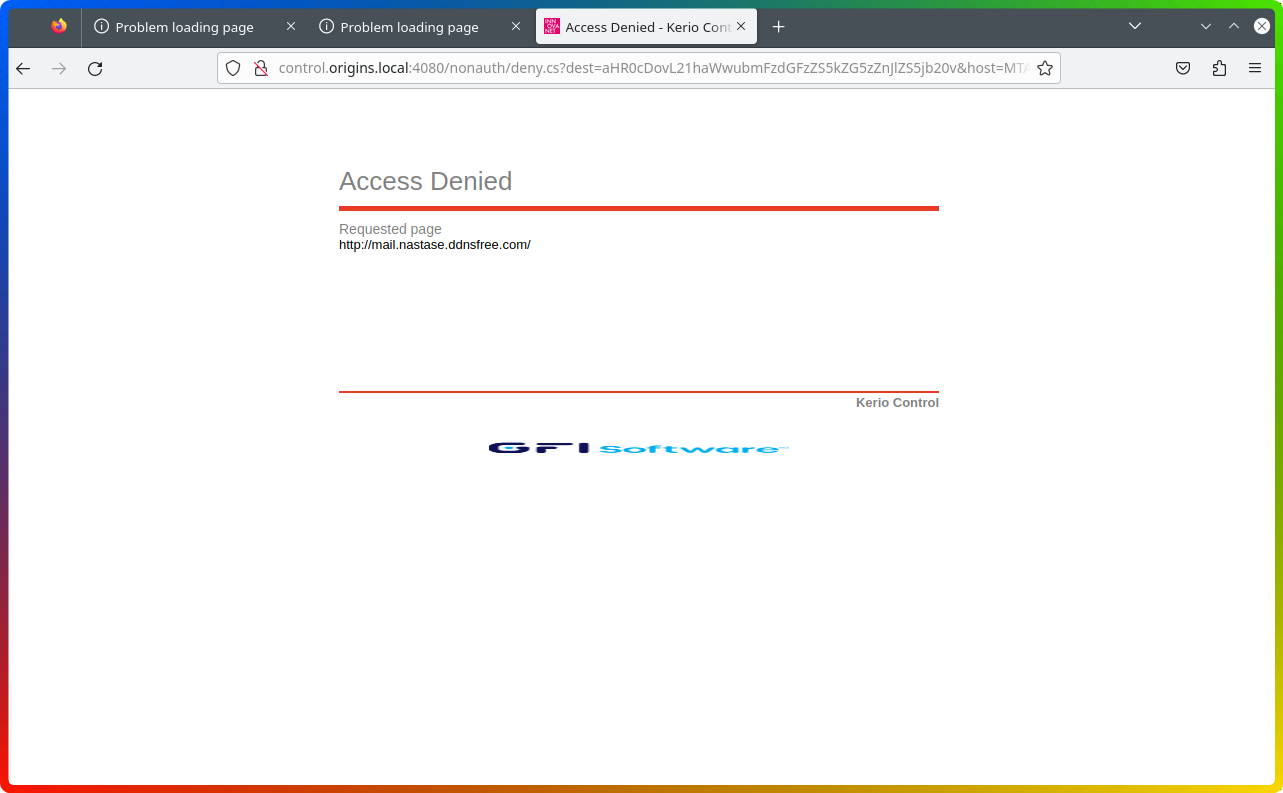Image resolution: width=1283 pixels, height=793 pixels.
Task: Bookmark this page with the star icon
Action: coord(1045,68)
